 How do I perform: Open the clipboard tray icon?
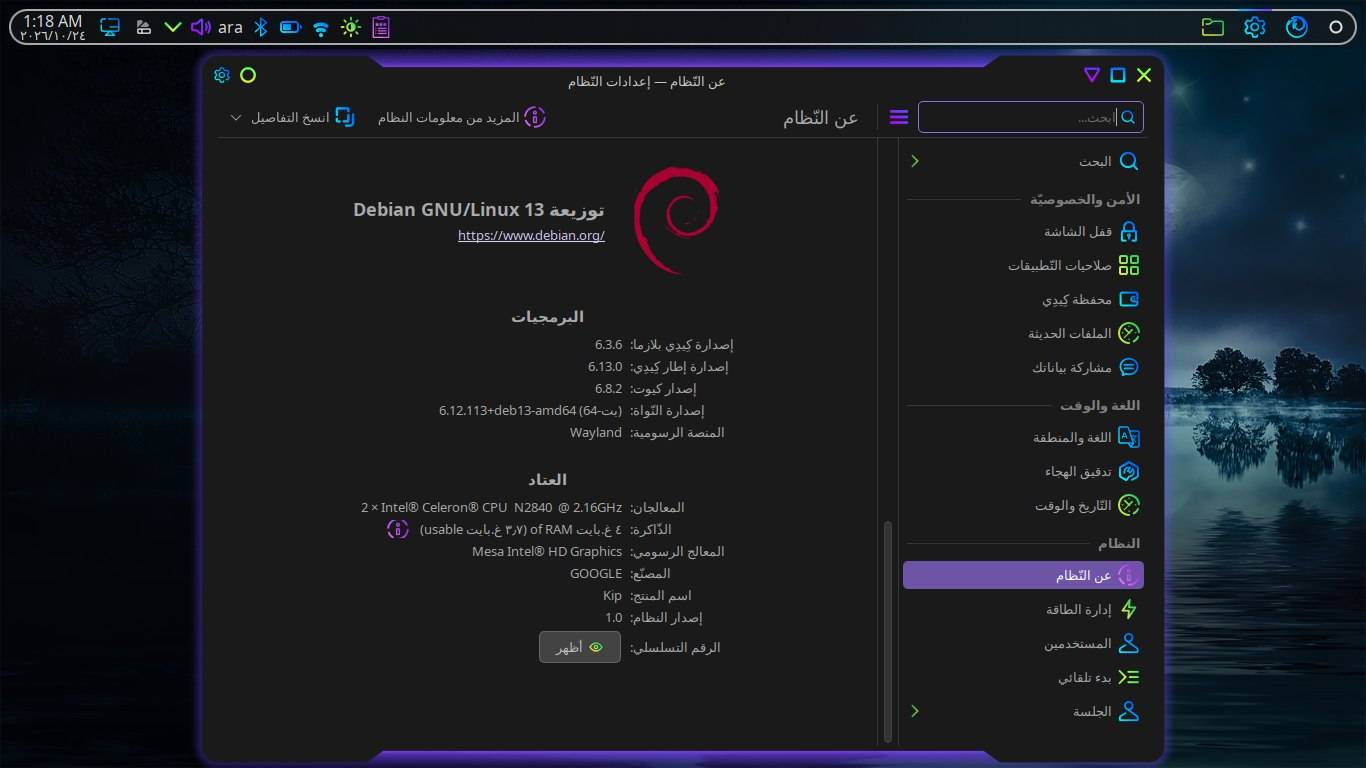380,27
